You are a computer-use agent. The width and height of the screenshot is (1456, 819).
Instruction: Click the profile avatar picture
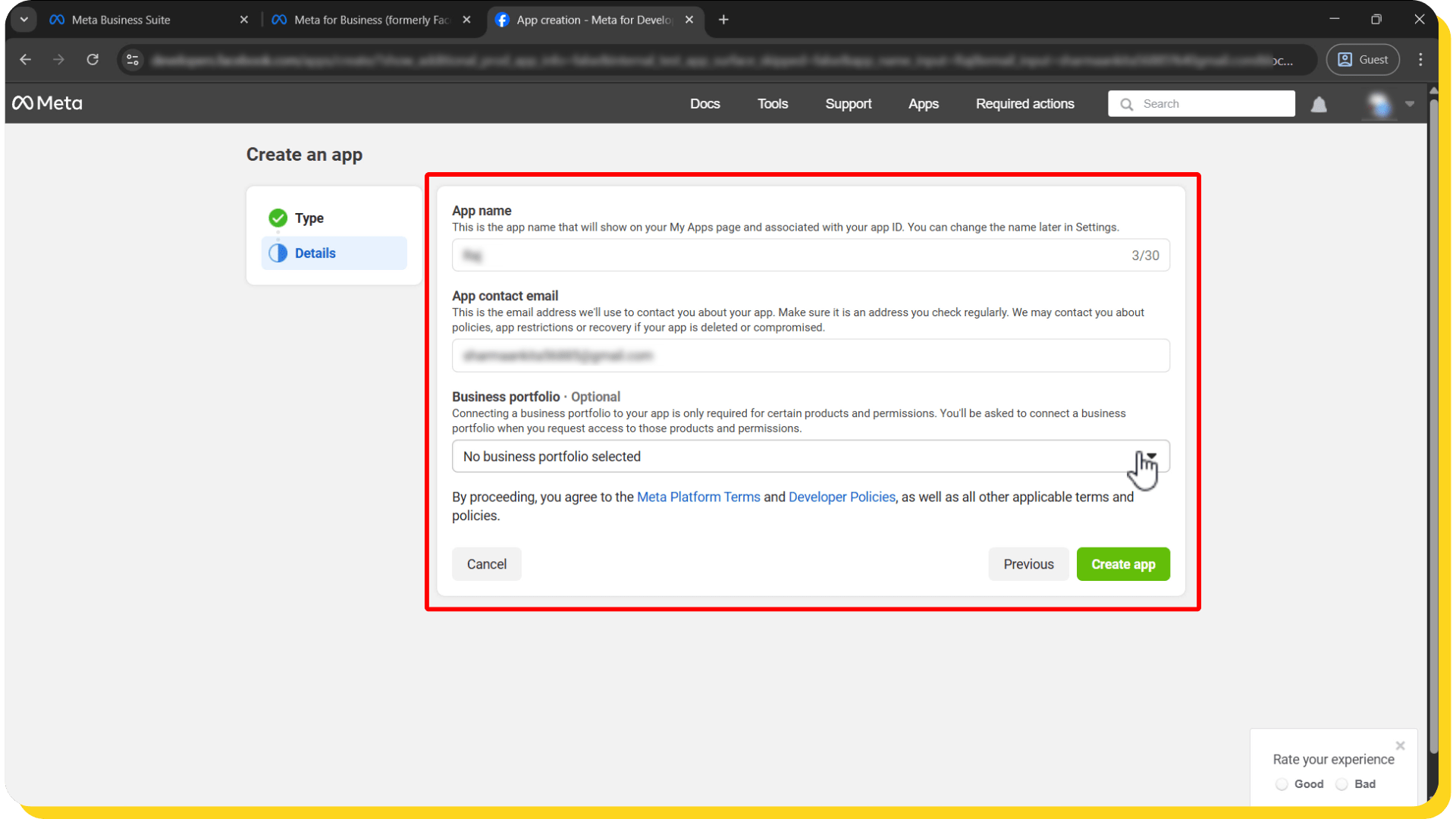pyautogui.click(x=1379, y=105)
